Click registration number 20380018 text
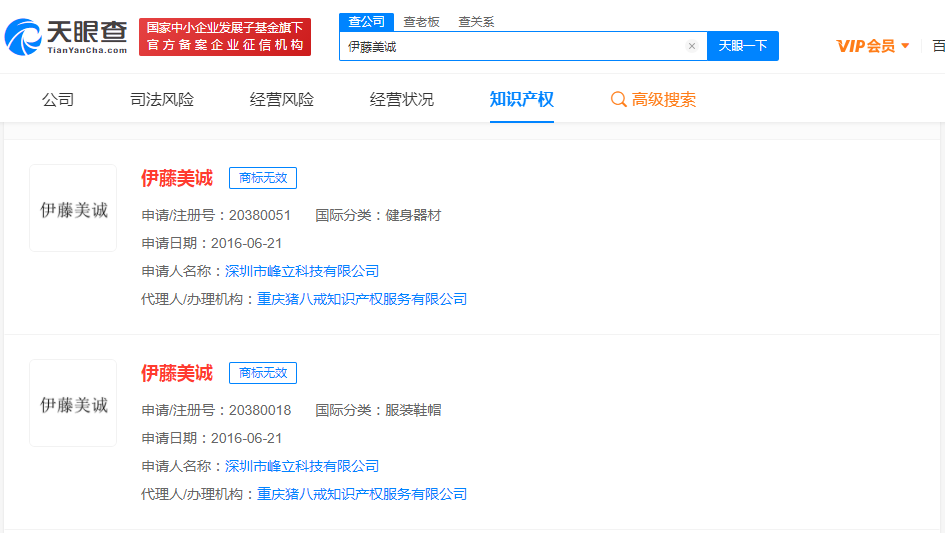The height and width of the screenshot is (533, 945). coord(260,410)
